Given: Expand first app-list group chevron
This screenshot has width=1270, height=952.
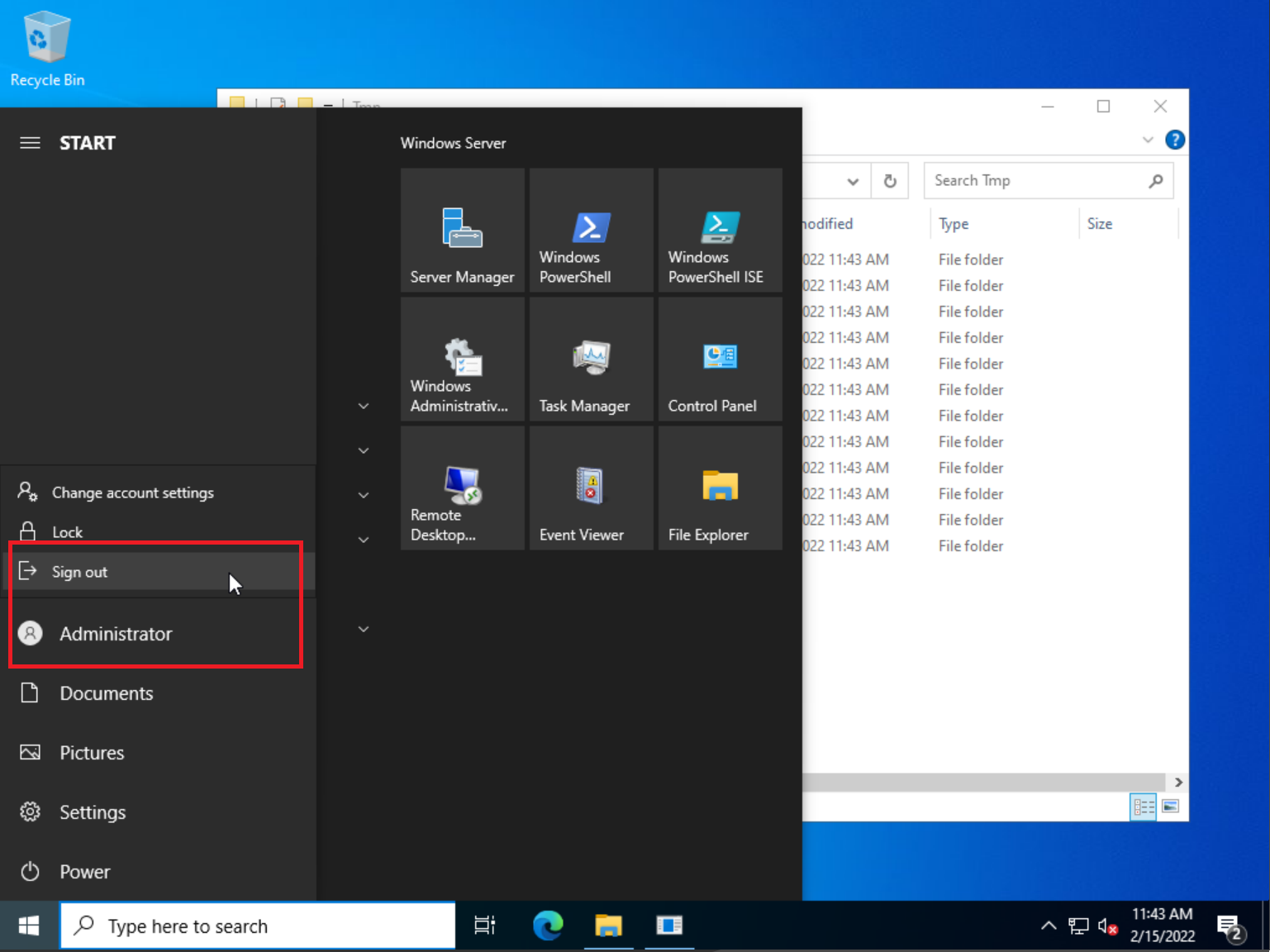Looking at the screenshot, I should [x=364, y=406].
